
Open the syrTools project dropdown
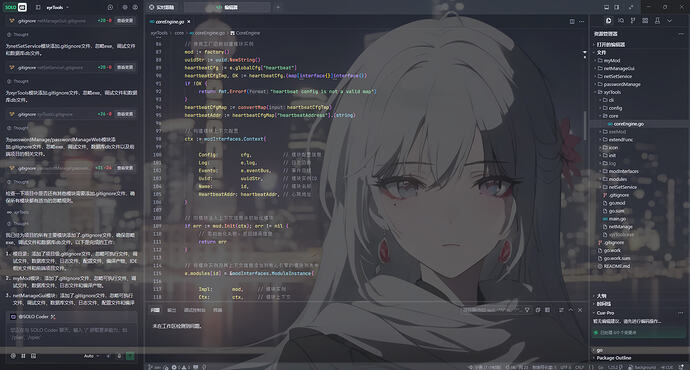[x=57, y=7]
